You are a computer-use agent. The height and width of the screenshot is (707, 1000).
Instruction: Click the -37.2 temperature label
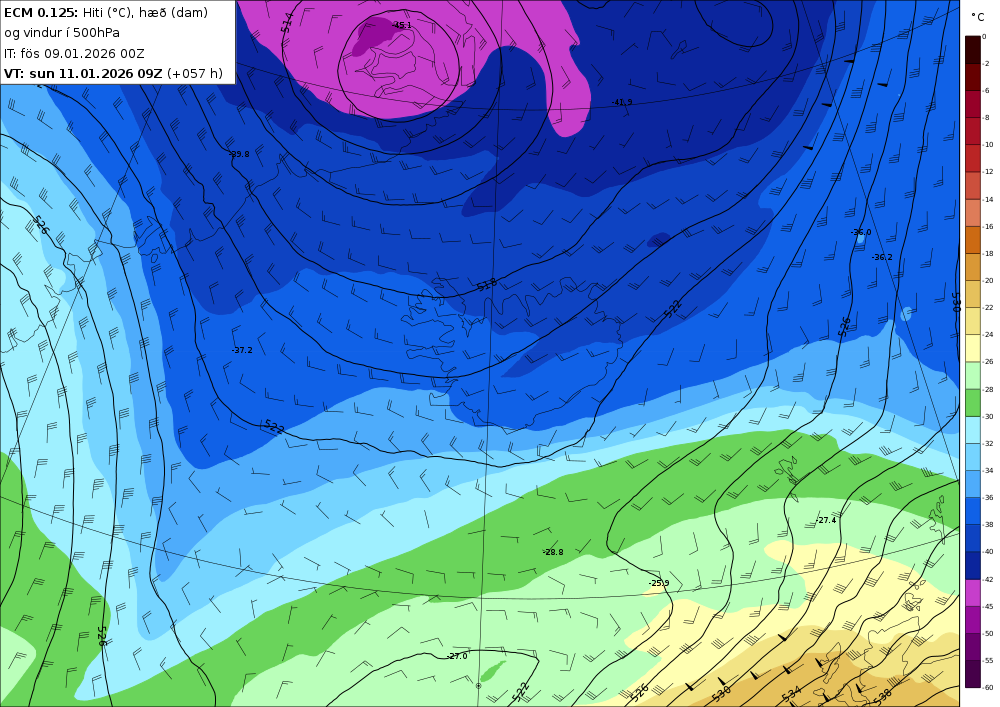click(242, 351)
